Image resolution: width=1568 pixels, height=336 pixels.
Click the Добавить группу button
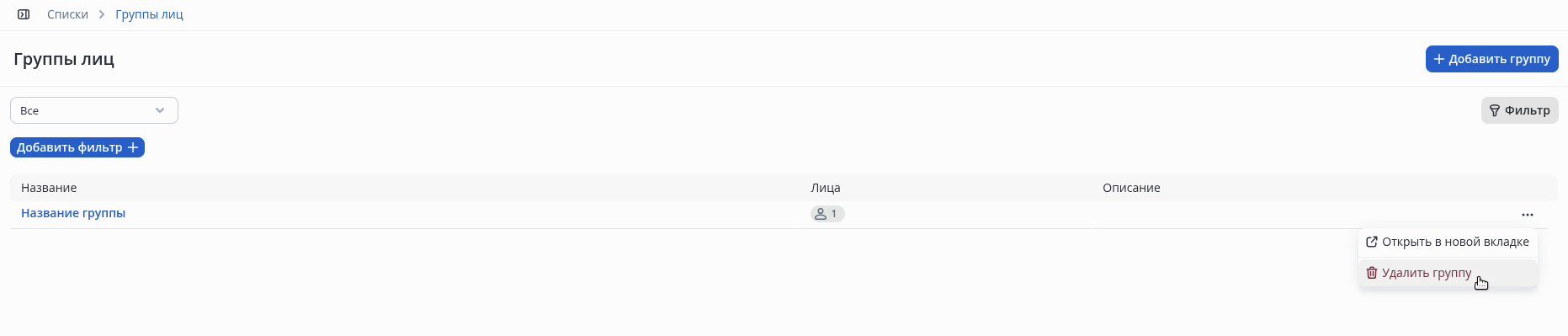1491,59
